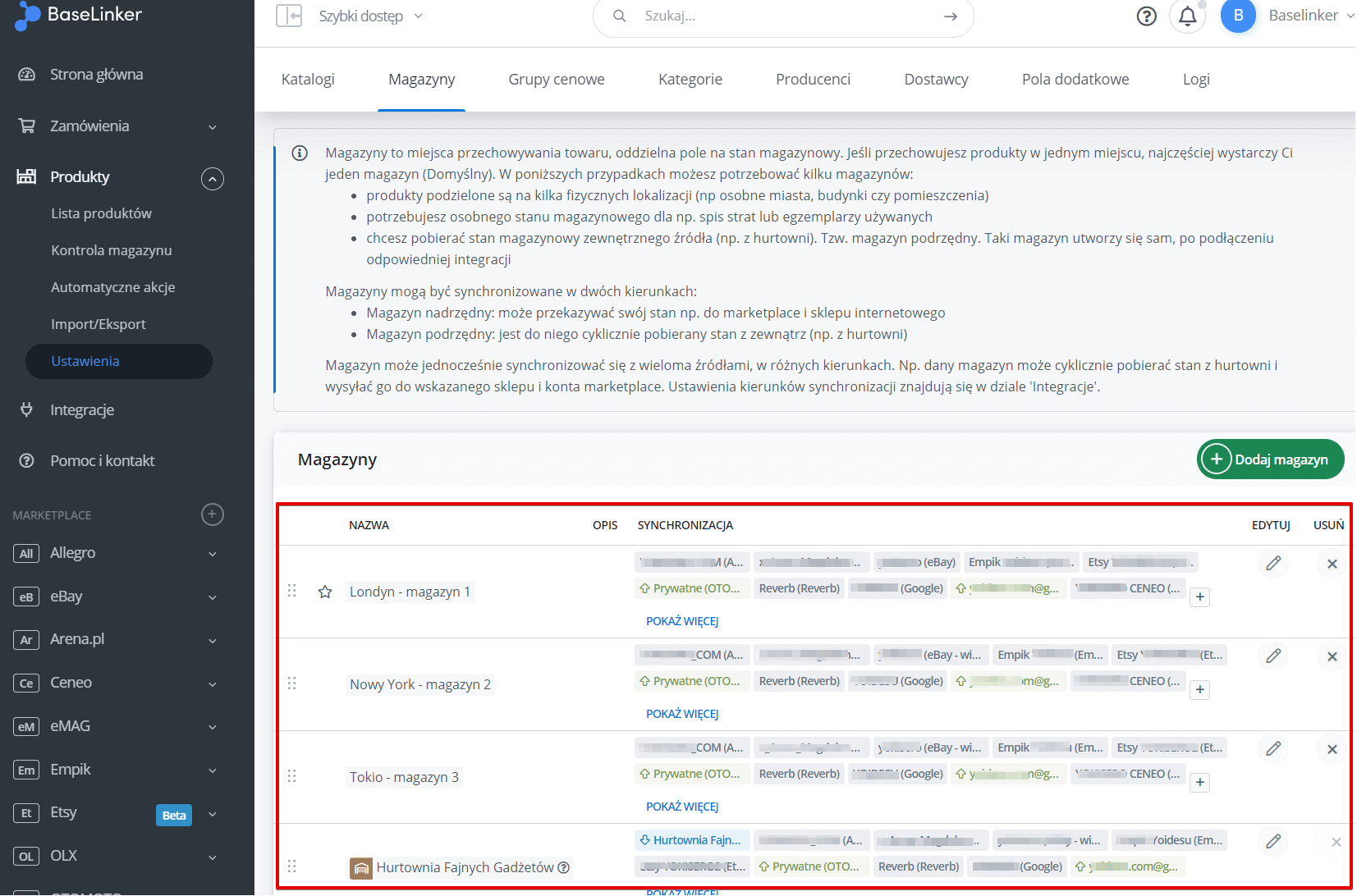Click star icon next to Londyn - magazyn 1
The image size is (1357, 896).
tap(325, 592)
